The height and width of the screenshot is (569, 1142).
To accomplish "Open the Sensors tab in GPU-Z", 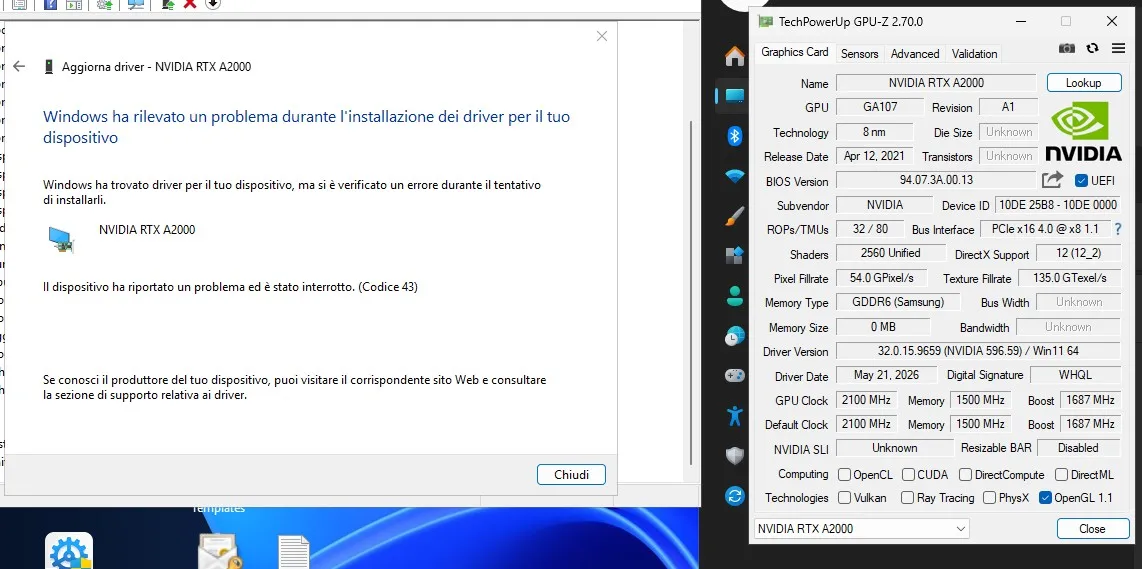I will (x=859, y=53).
